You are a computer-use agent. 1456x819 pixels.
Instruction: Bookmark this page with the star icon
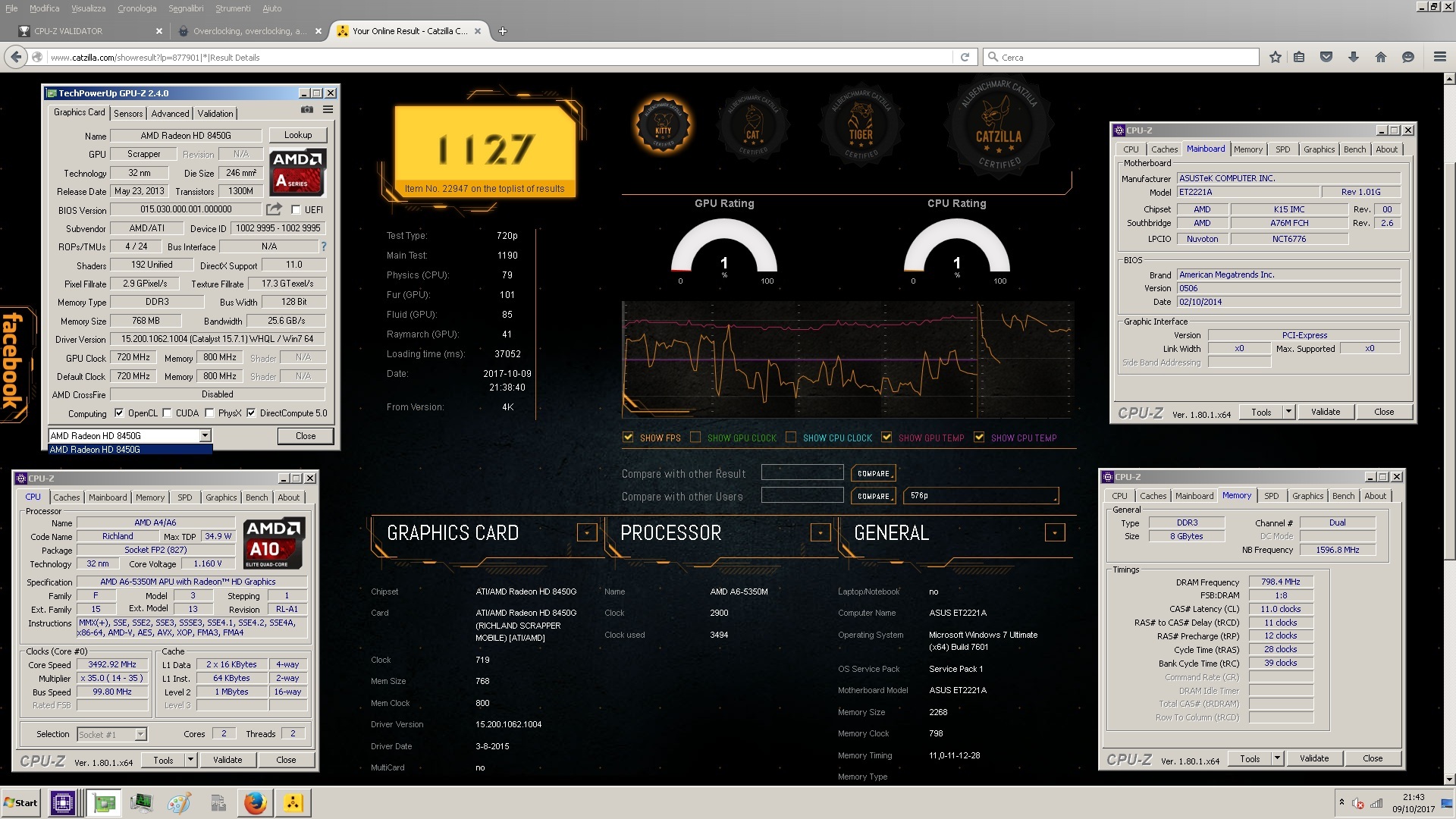pos(1276,57)
